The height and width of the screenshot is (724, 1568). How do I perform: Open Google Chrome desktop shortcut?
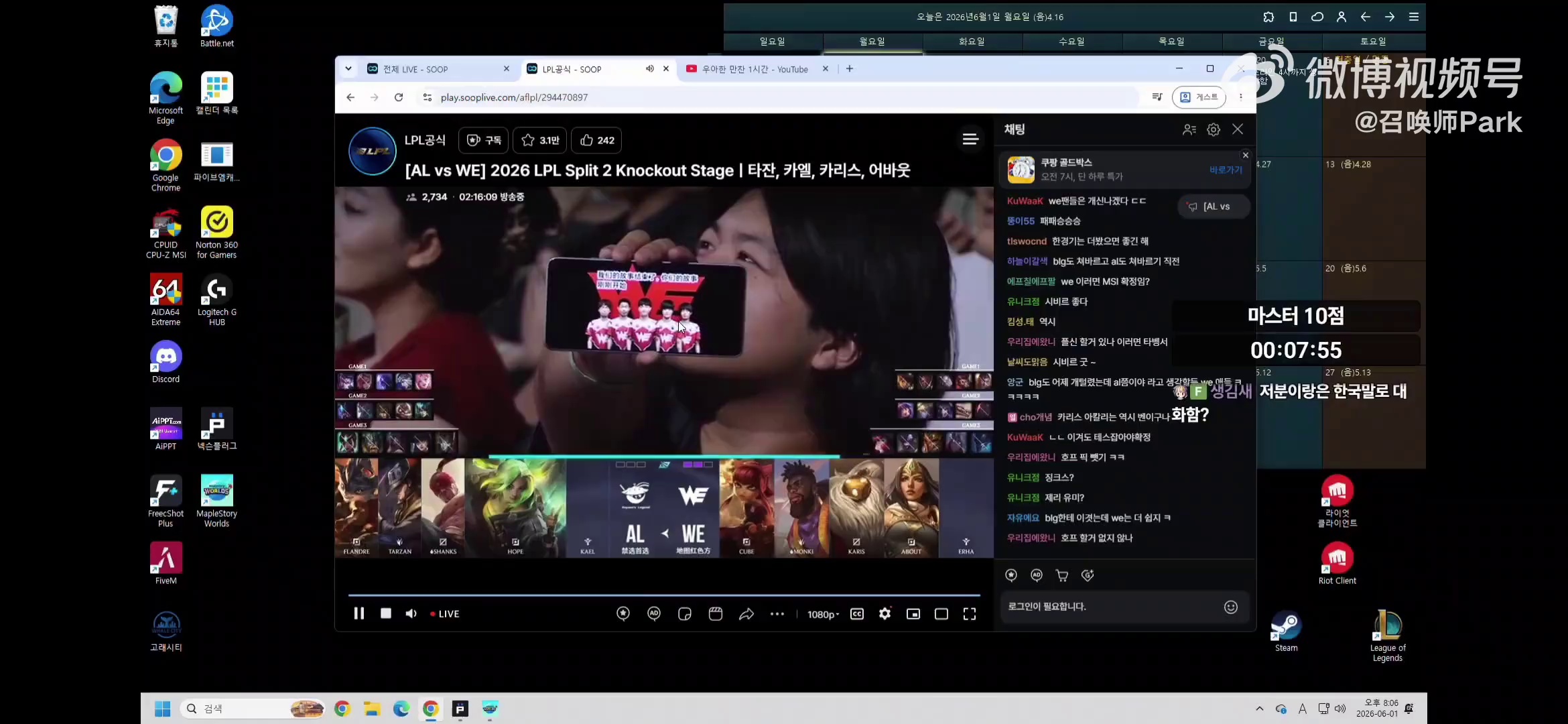tap(166, 166)
